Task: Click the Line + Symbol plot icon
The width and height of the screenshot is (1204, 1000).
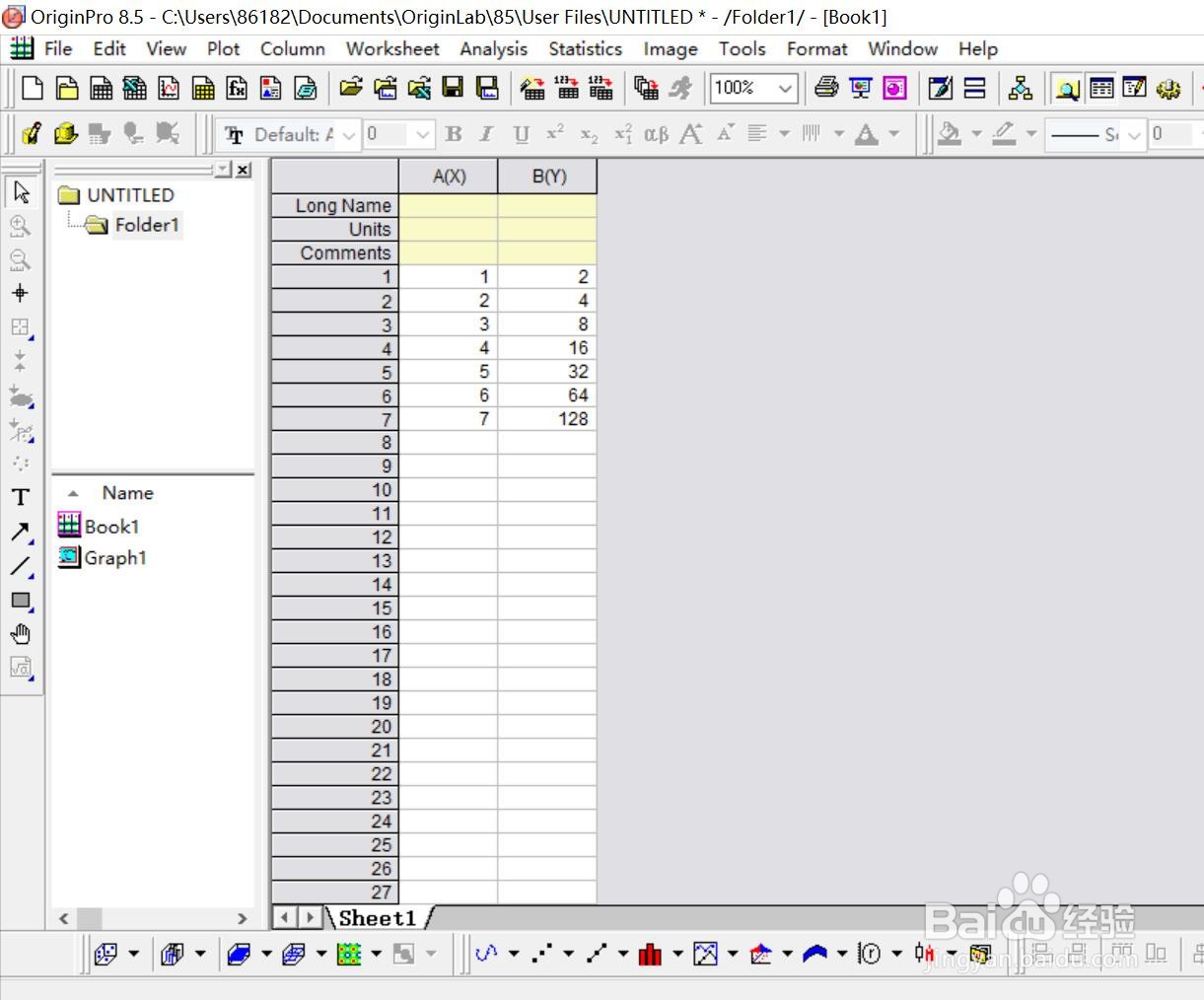Action: 596,953
